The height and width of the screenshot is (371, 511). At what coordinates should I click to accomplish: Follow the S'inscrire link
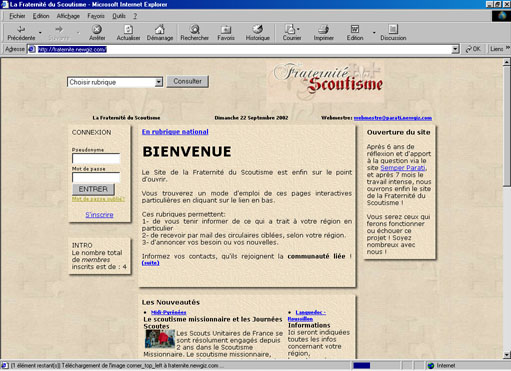tap(99, 215)
